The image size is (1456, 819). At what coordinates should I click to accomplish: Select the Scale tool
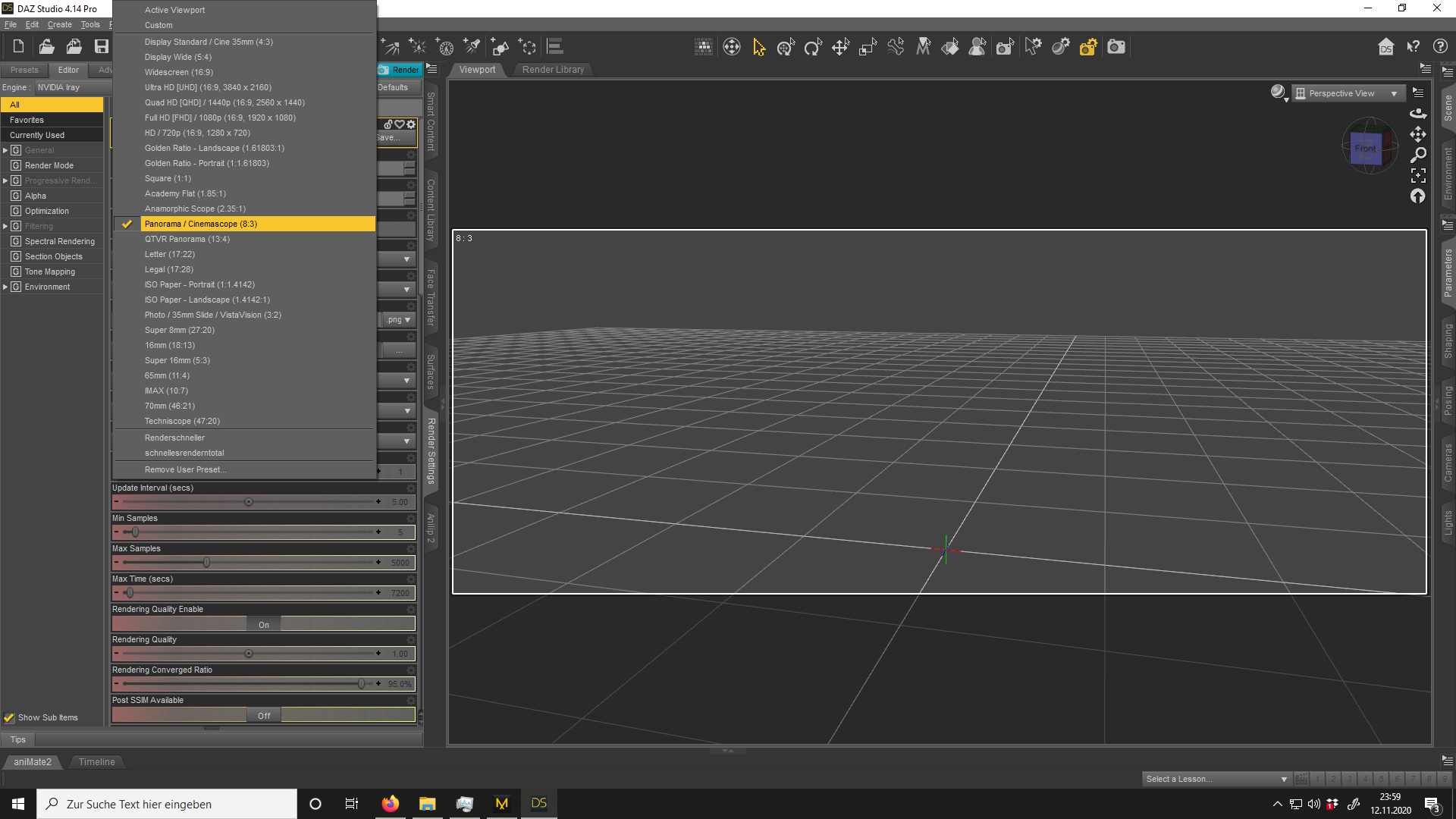(x=868, y=47)
